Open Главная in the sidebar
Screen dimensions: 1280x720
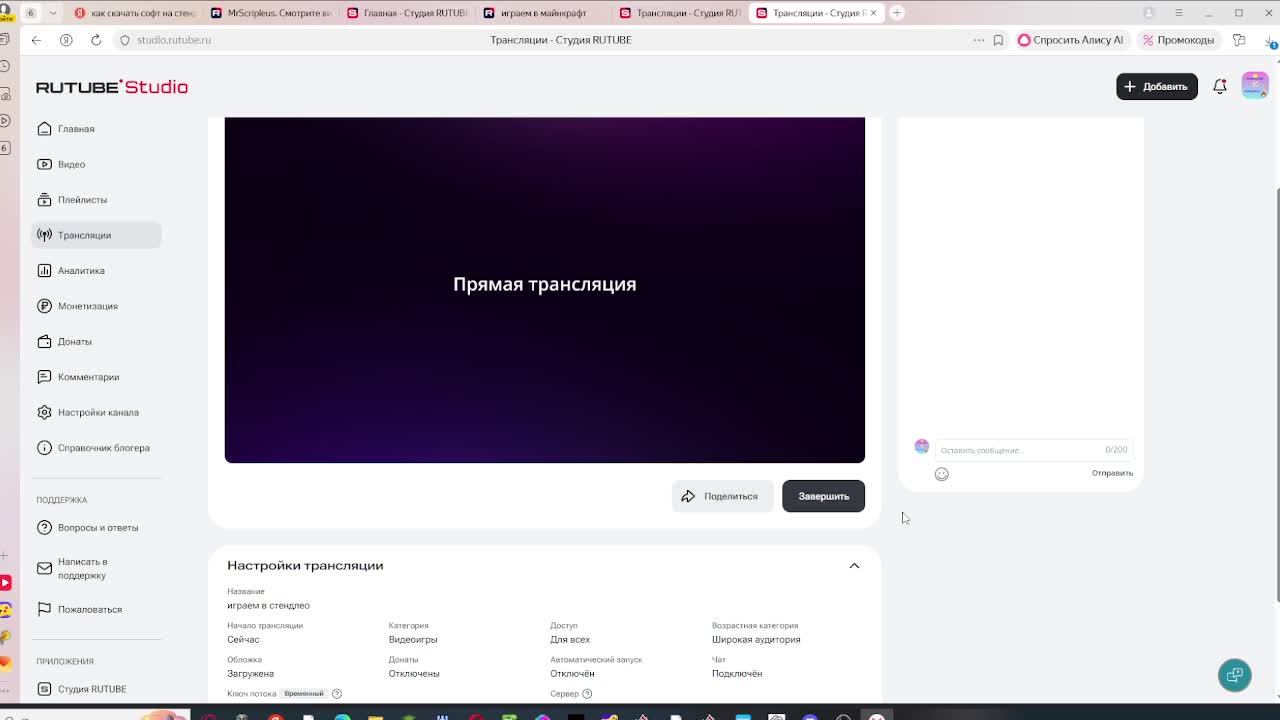(x=96, y=129)
